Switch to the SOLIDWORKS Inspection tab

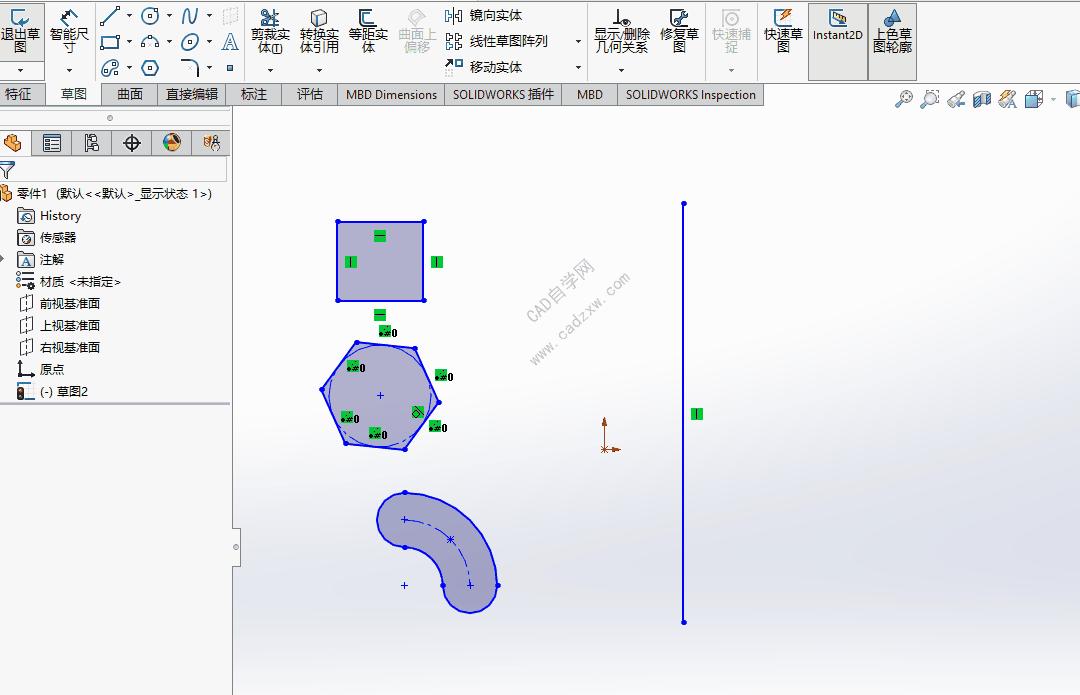click(x=693, y=93)
